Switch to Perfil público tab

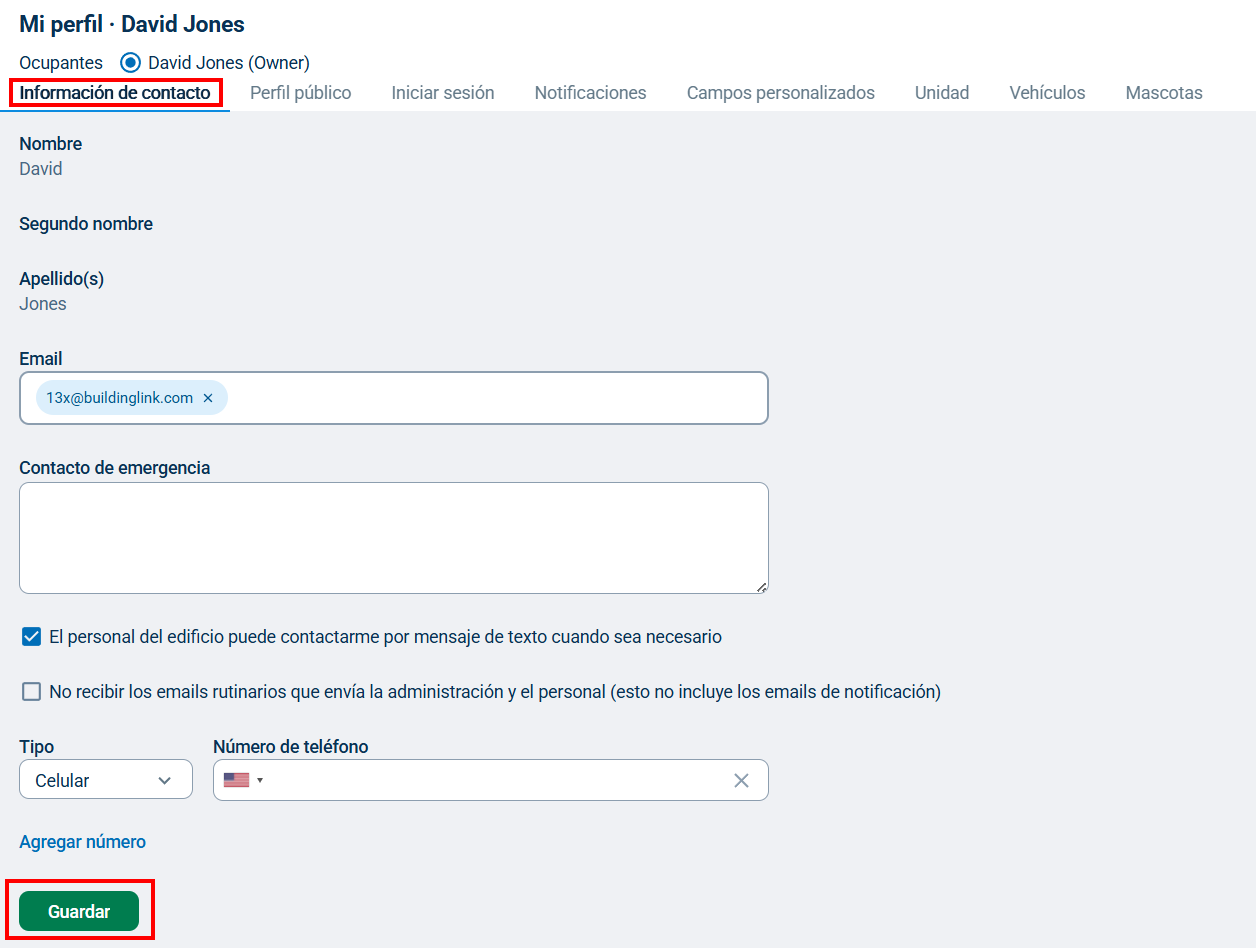301,93
